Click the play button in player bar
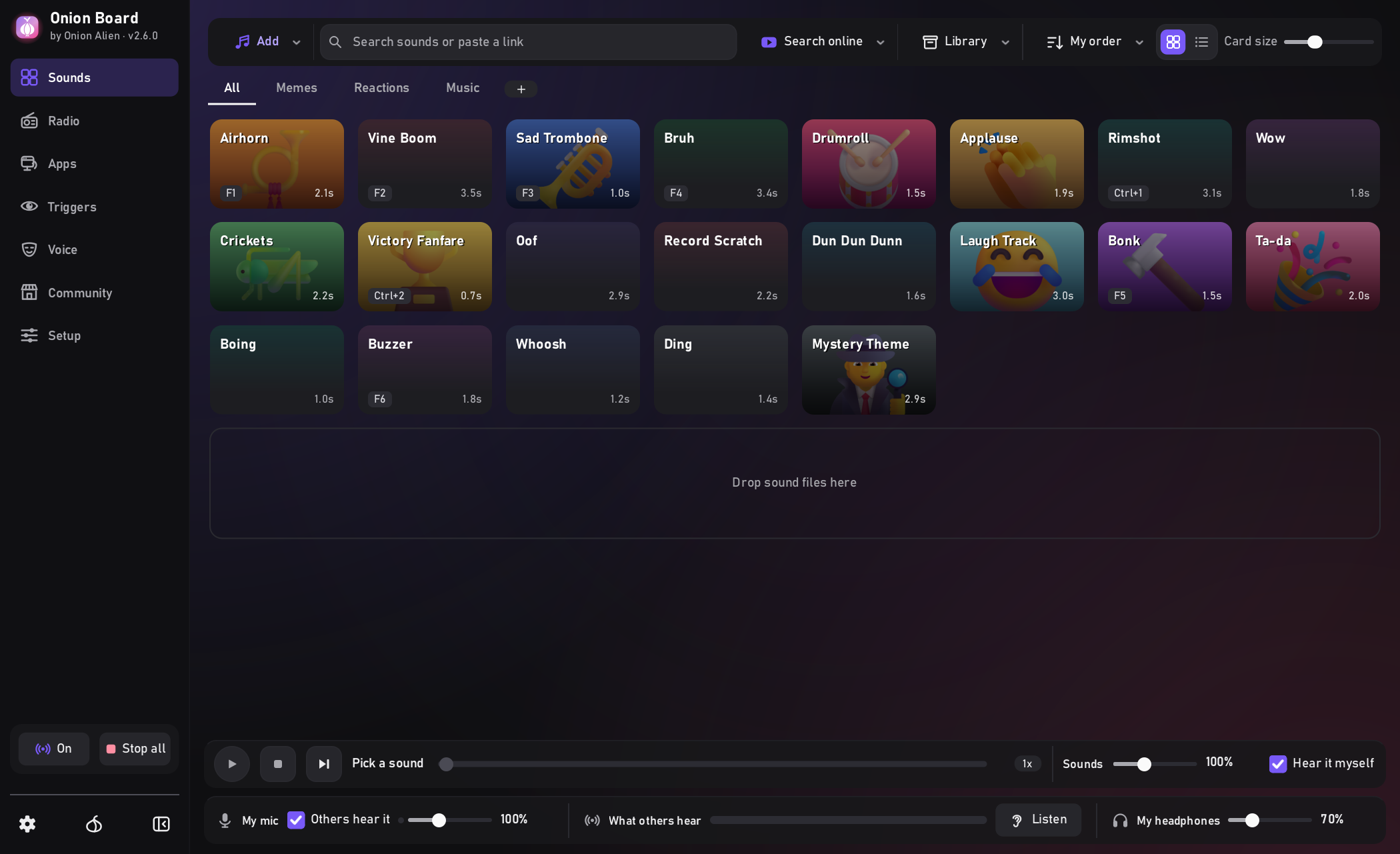The image size is (1400, 854). point(232,764)
